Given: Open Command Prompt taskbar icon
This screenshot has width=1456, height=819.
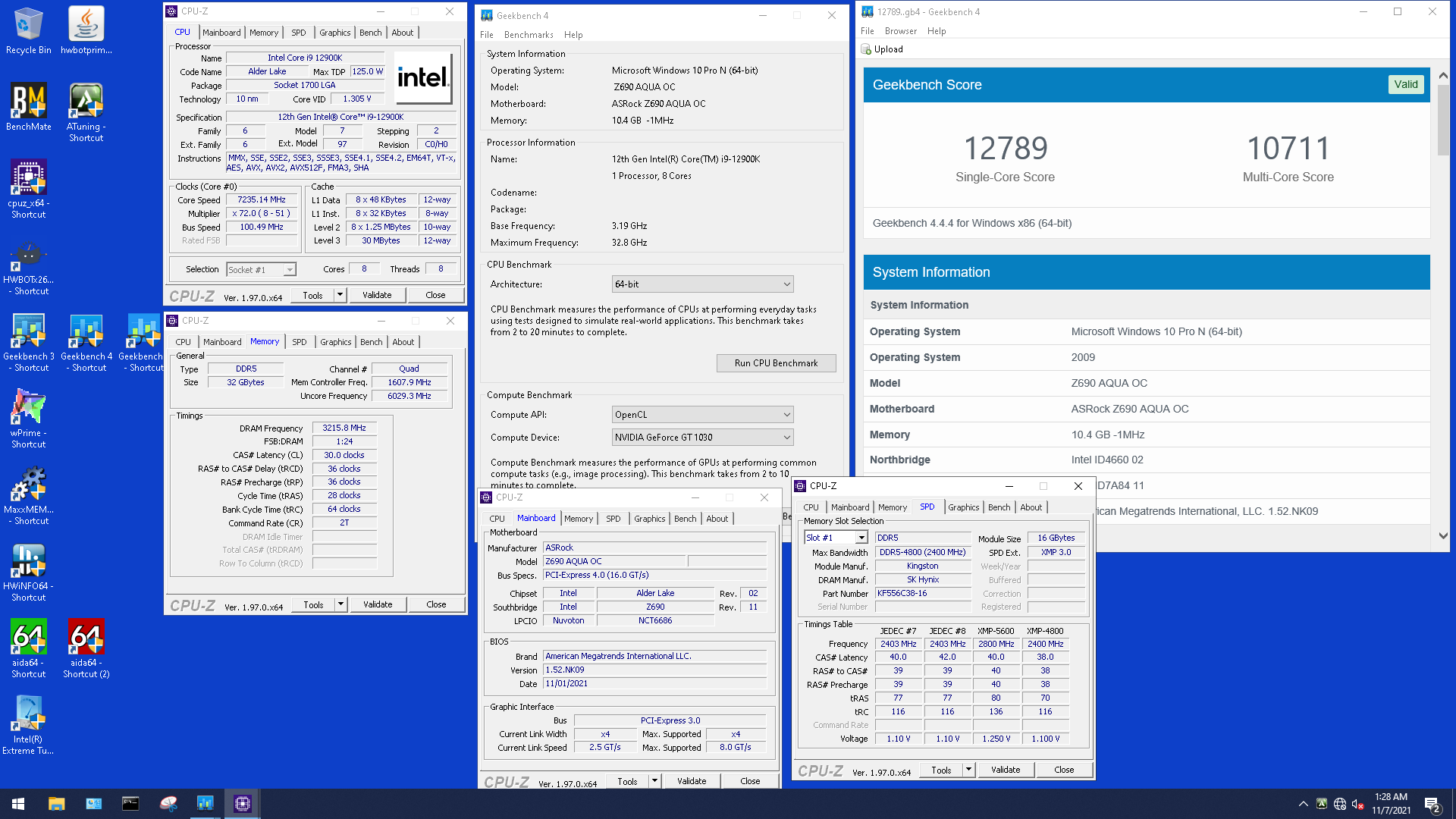Looking at the screenshot, I should (130, 803).
